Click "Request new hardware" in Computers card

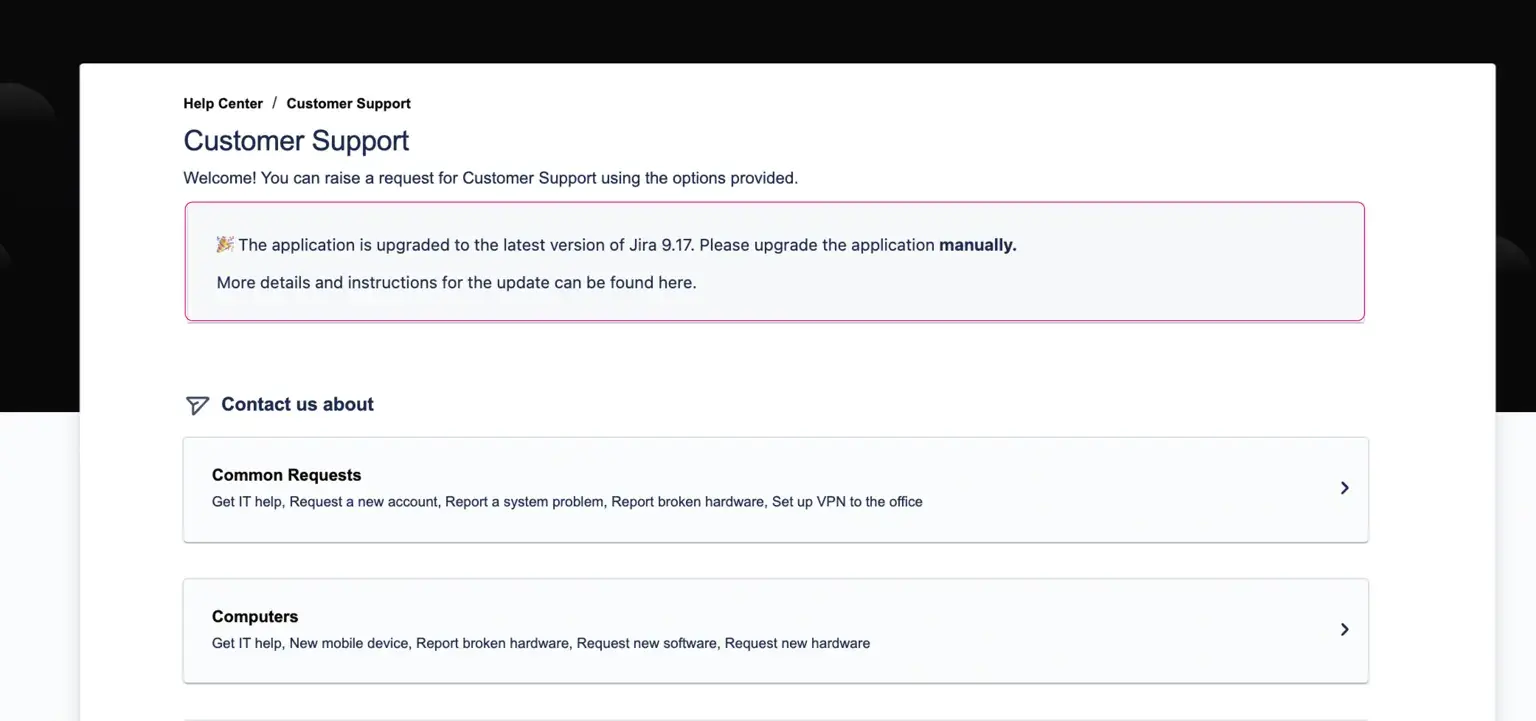point(797,643)
